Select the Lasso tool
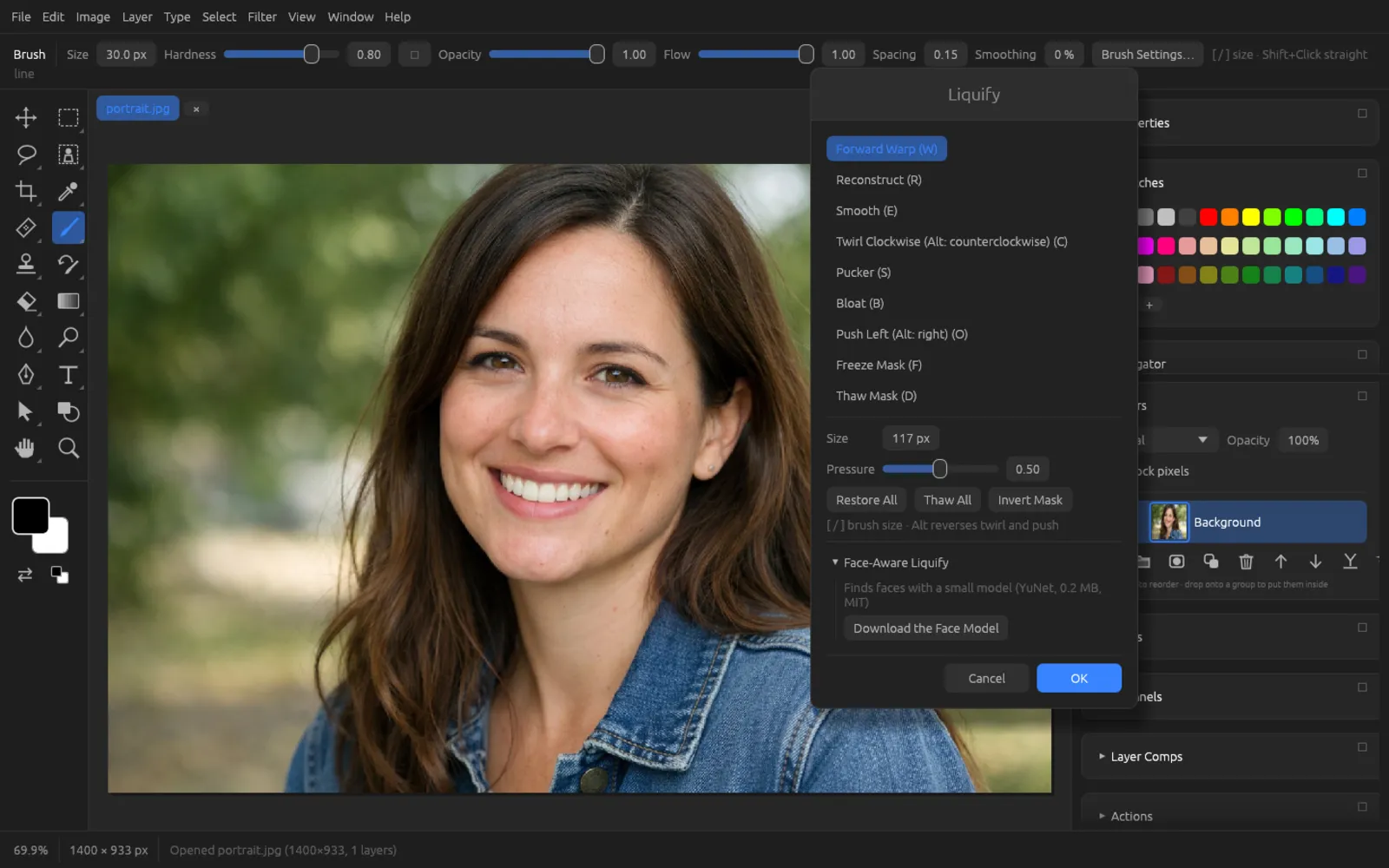1389x868 pixels. pyautogui.click(x=26, y=155)
